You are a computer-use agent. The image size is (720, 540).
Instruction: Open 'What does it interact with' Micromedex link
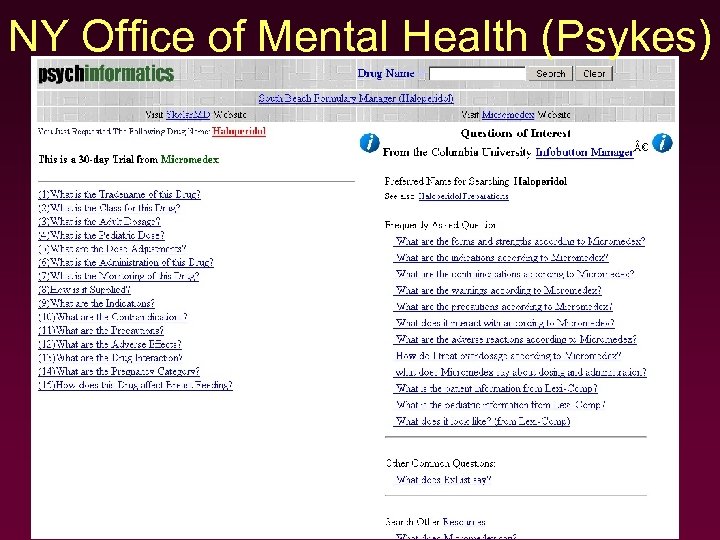[505, 323]
